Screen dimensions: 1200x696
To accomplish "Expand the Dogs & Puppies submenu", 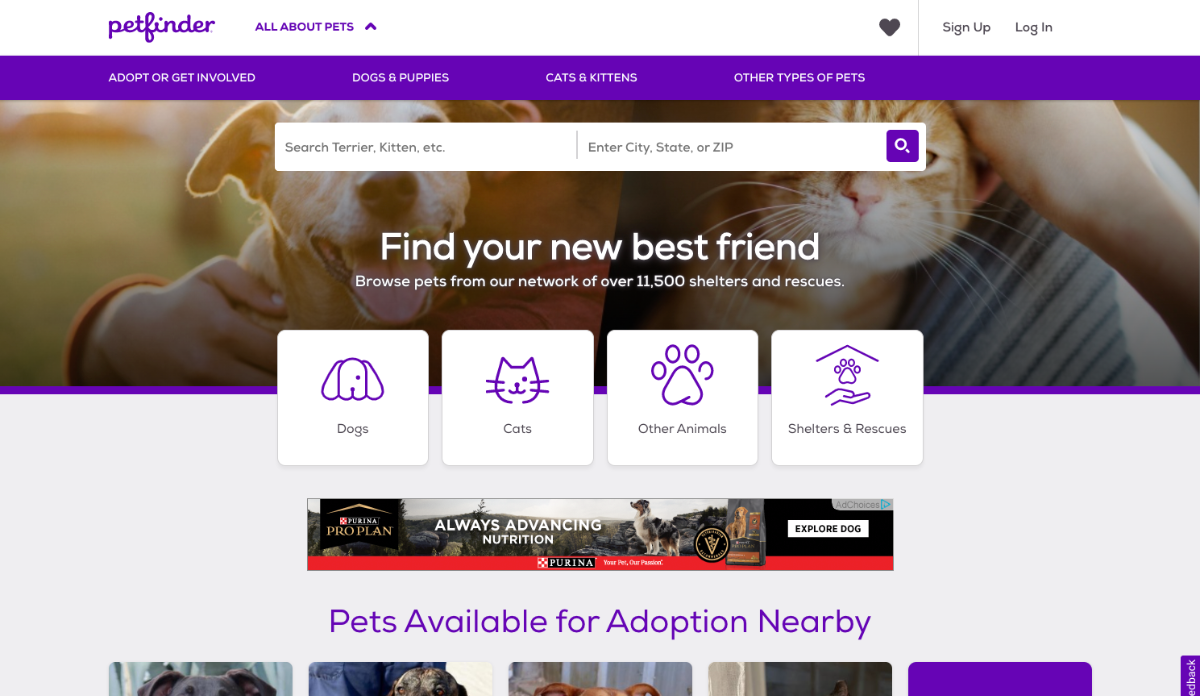I will click(400, 77).
